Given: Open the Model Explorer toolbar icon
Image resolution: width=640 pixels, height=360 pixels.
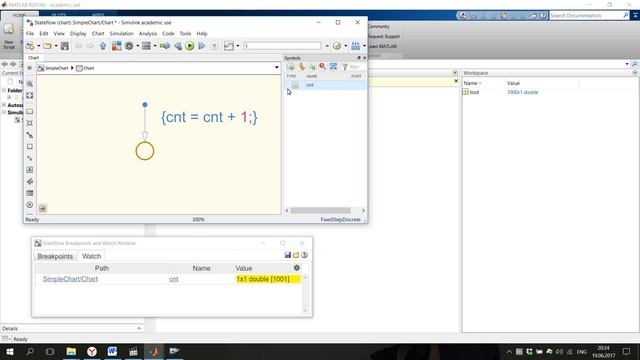Looking at the screenshot, I should coord(146,46).
